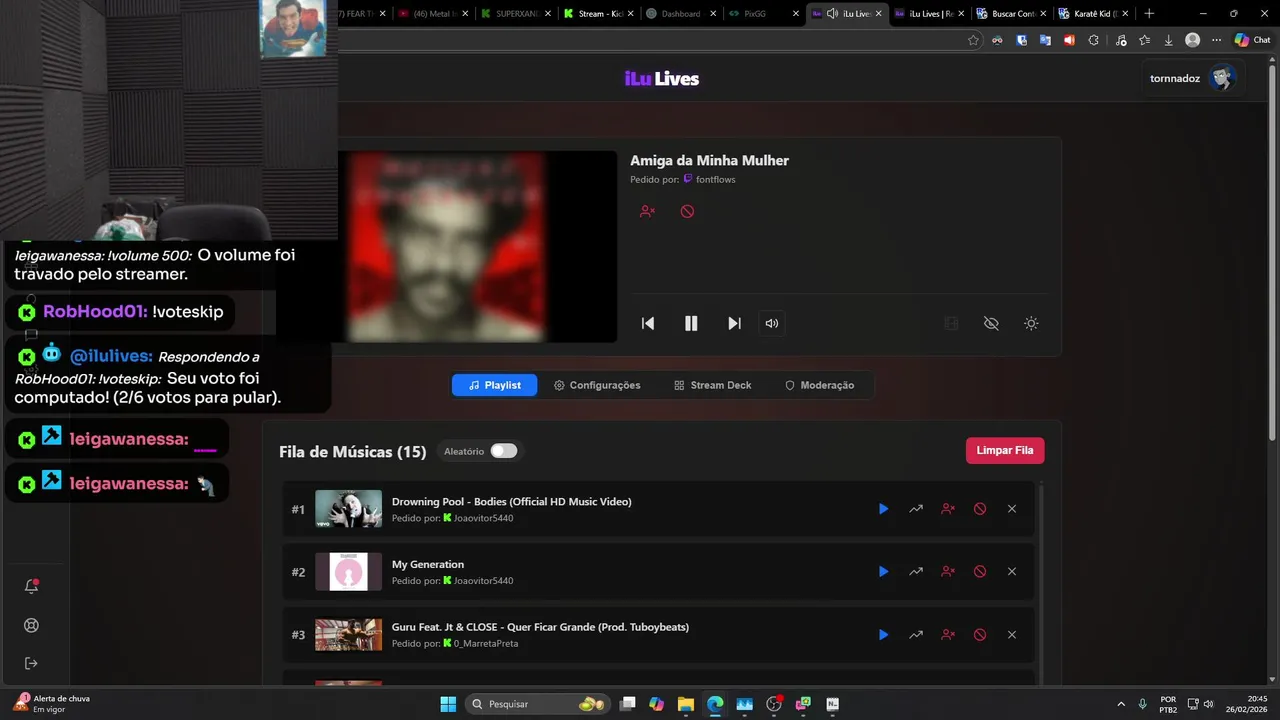Ban the Drowning Pool - Bodies song
This screenshot has height=720, width=1280.
coord(980,509)
